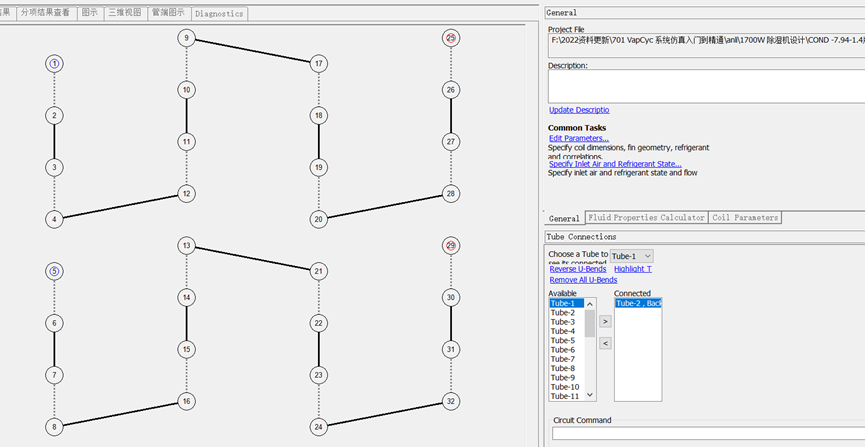This screenshot has width=865, height=447.
Task: Click tube node 7
Action: [x=54, y=375]
